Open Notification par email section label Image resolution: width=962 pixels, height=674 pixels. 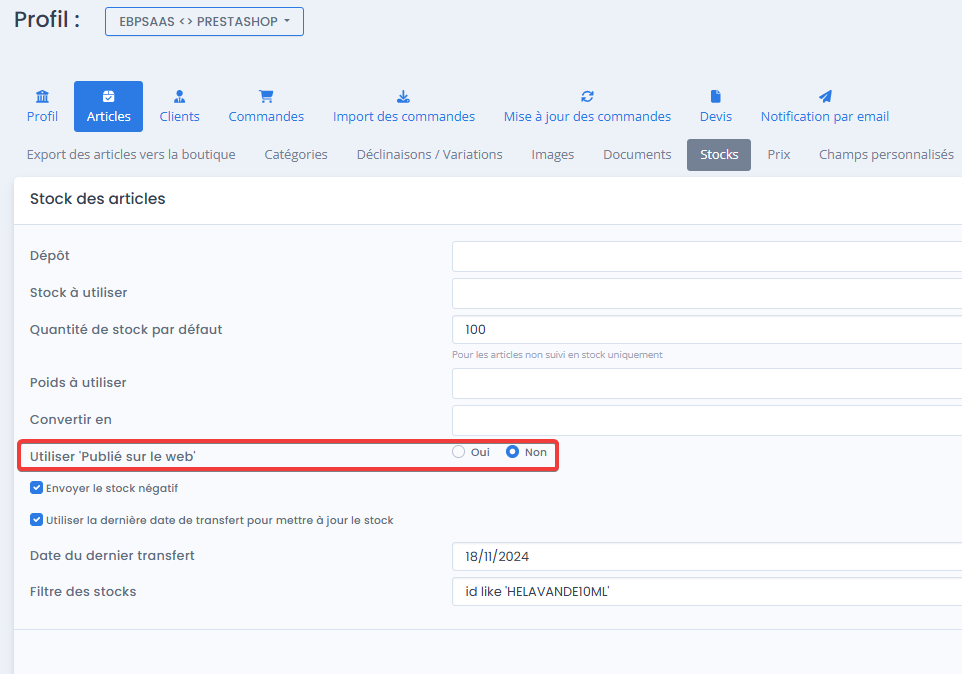pos(825,117)
